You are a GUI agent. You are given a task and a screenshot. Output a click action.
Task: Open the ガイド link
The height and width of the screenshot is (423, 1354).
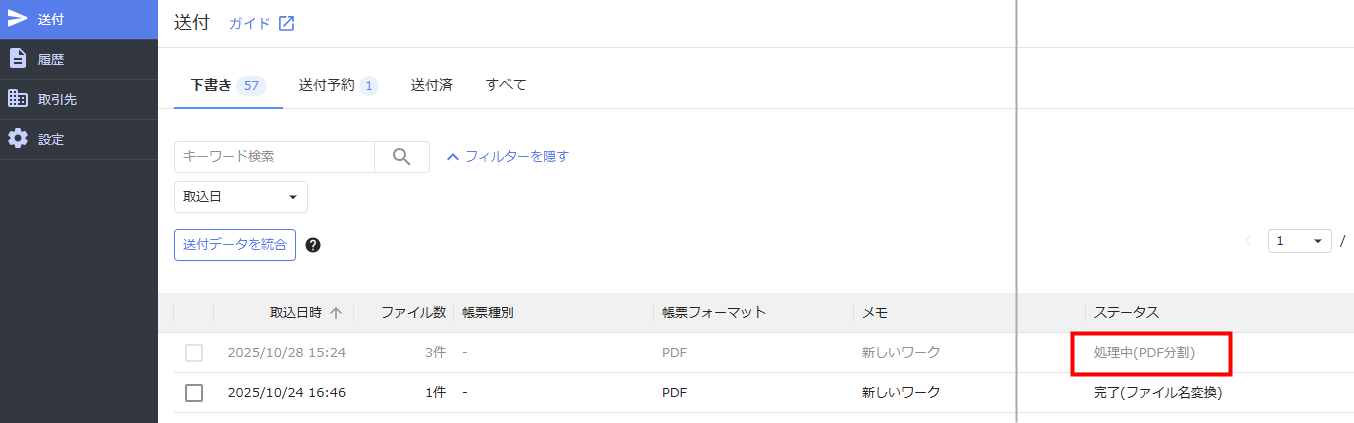click(x=250, y=24)
